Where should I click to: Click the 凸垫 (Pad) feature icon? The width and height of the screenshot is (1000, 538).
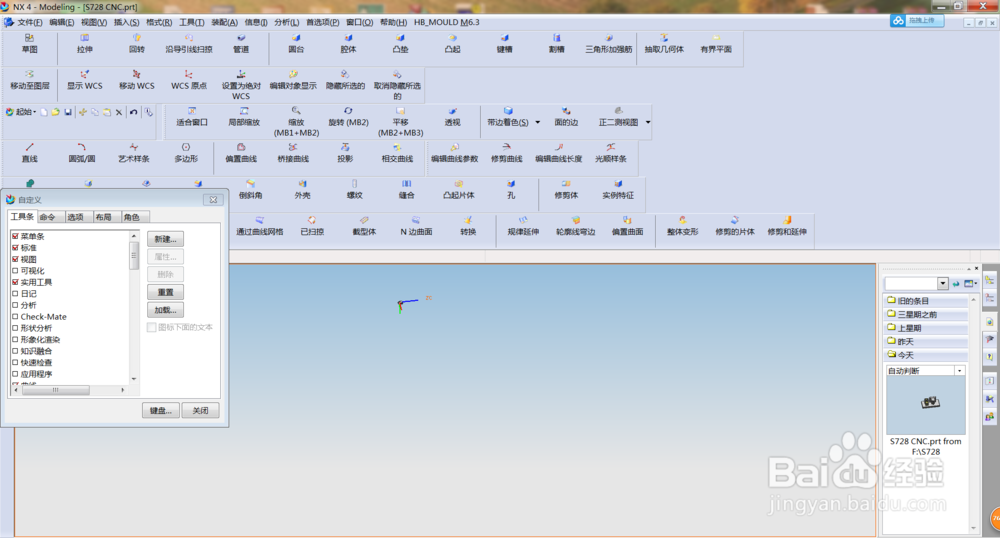pyautogui.click(x=400, y=38)
